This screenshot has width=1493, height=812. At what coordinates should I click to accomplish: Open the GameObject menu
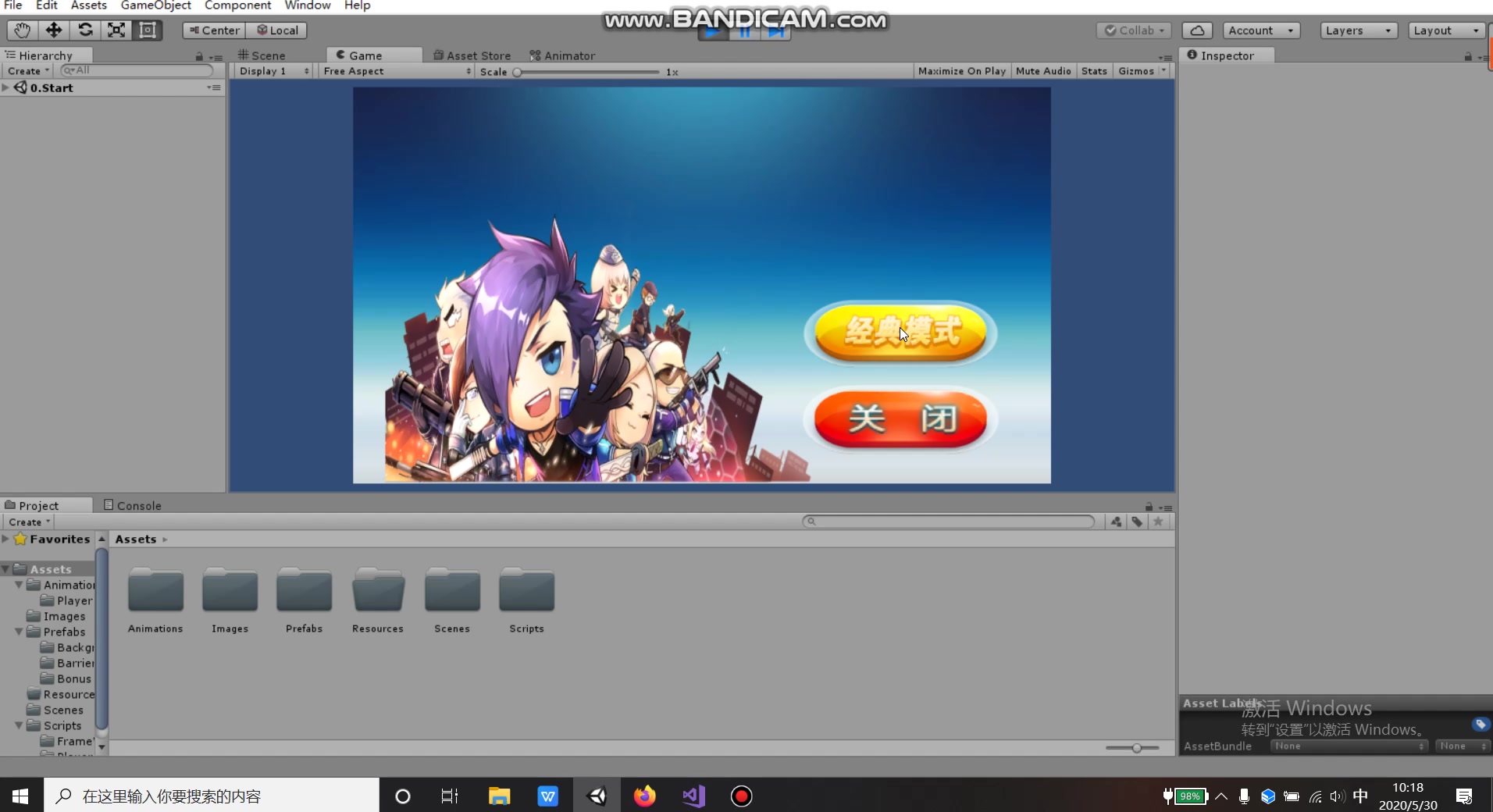(155, 5)
